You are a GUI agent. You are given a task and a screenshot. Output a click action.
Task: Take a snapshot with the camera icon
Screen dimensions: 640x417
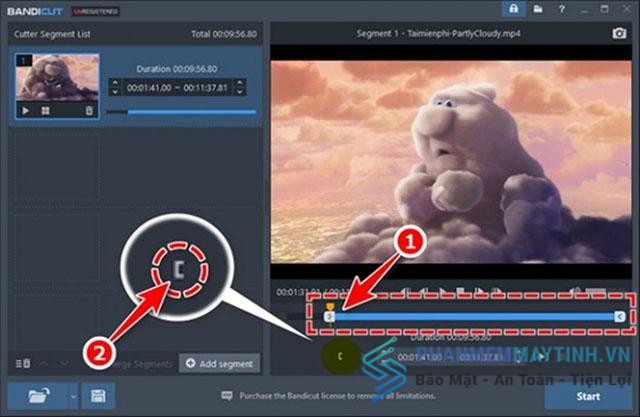click(619, 33)
